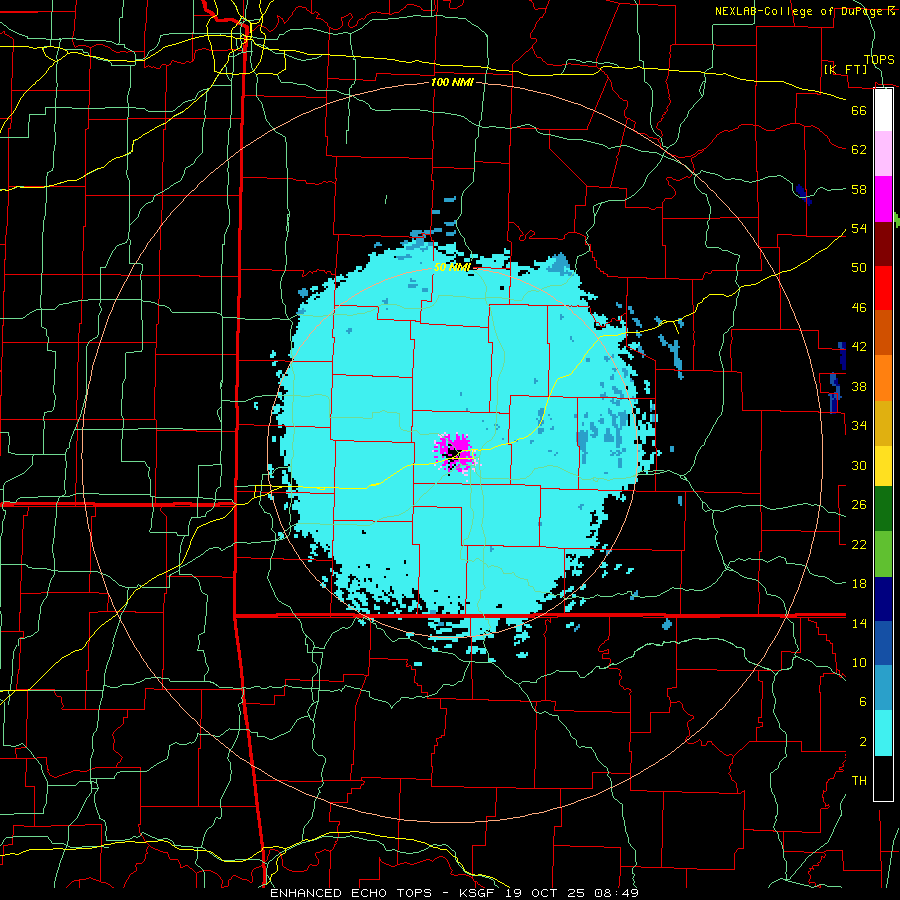Image resolution: width=900 pixels, height=900 pixels.
Task: Click the 46 value on the legend
Action: [x=859, y=308]
